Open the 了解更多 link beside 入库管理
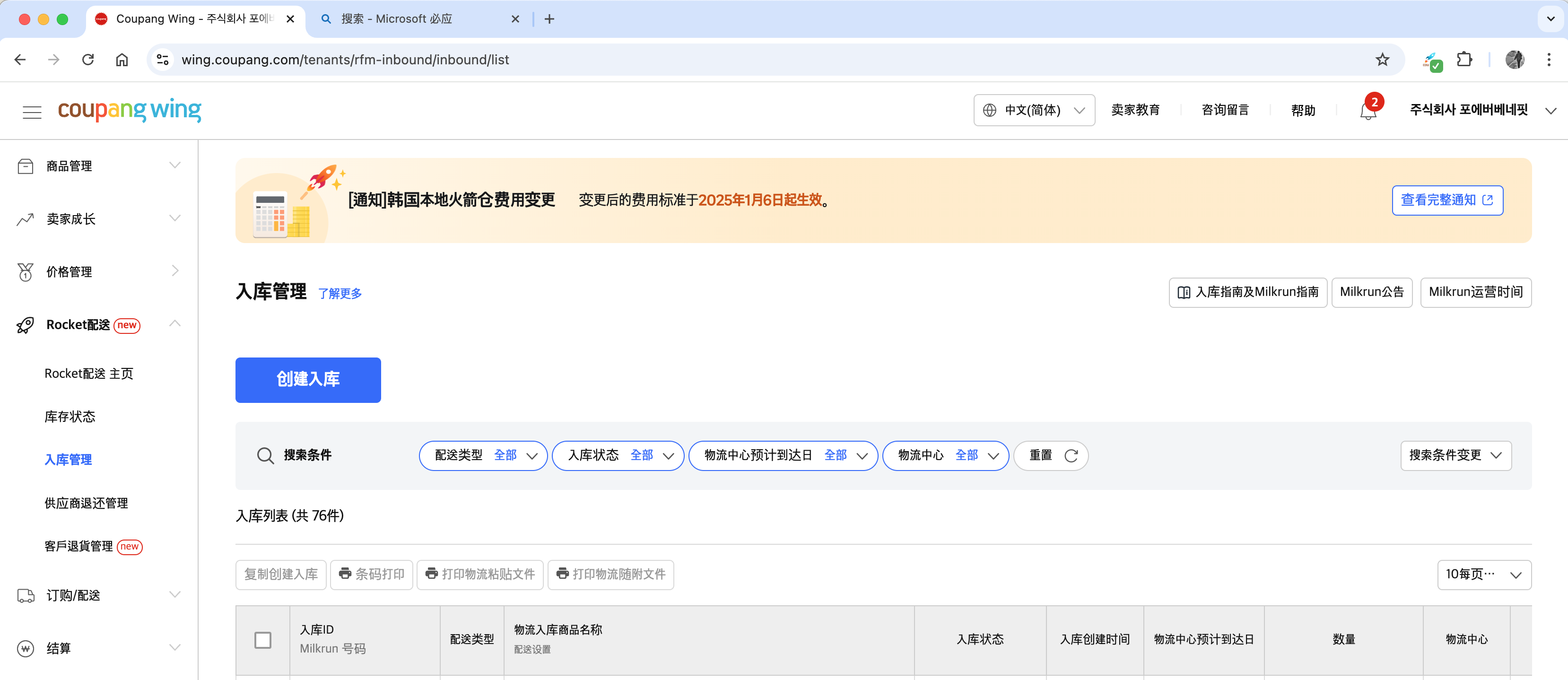 click(x=340, y=293)
